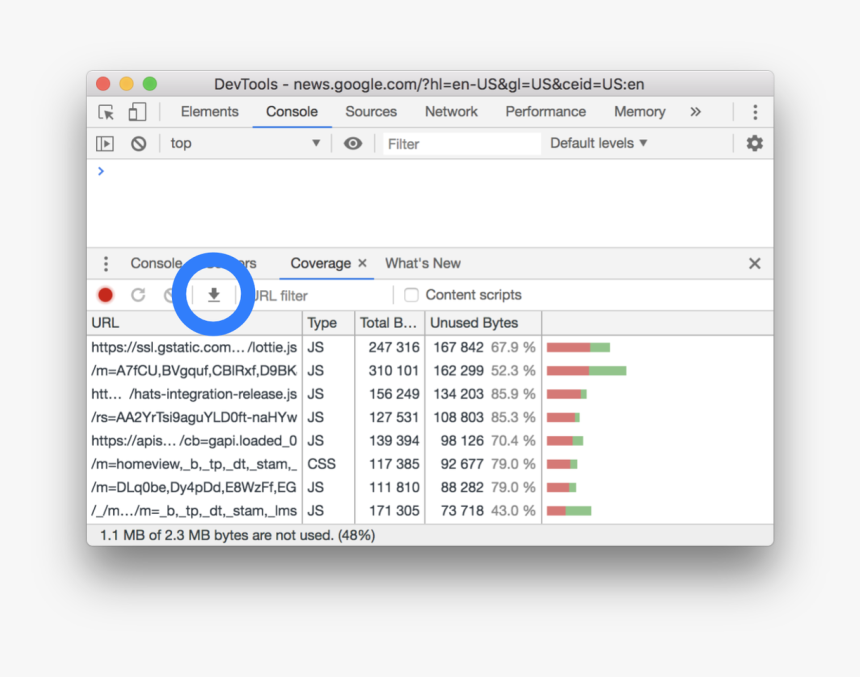The height and width of the screenshot is (677, 860).
Task: Select the cb=gapi.loaded_0 row
Action: tap(430, 441)
